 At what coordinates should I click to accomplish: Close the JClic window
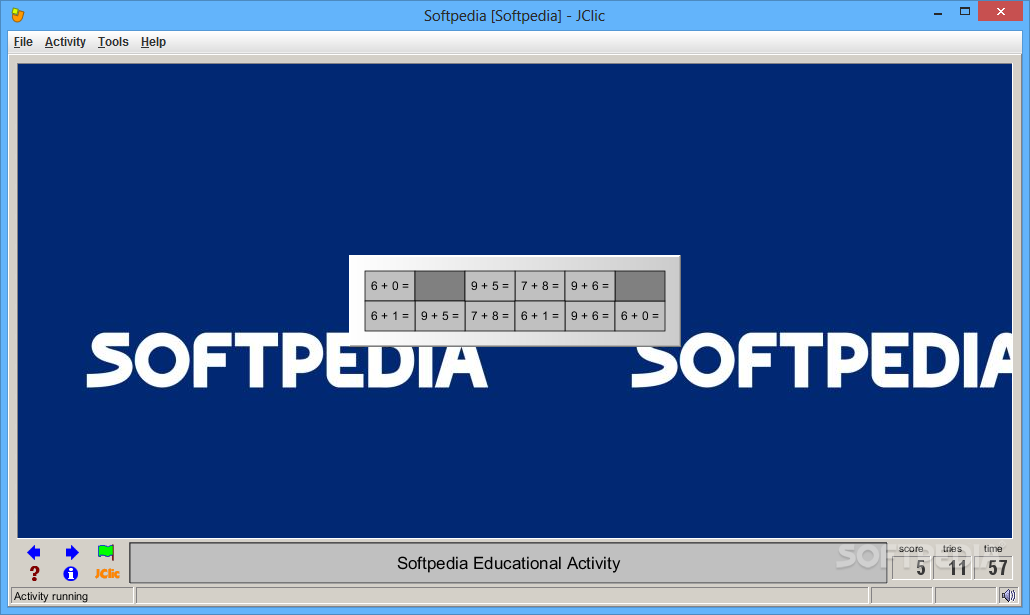click(x=1001, y=12)
